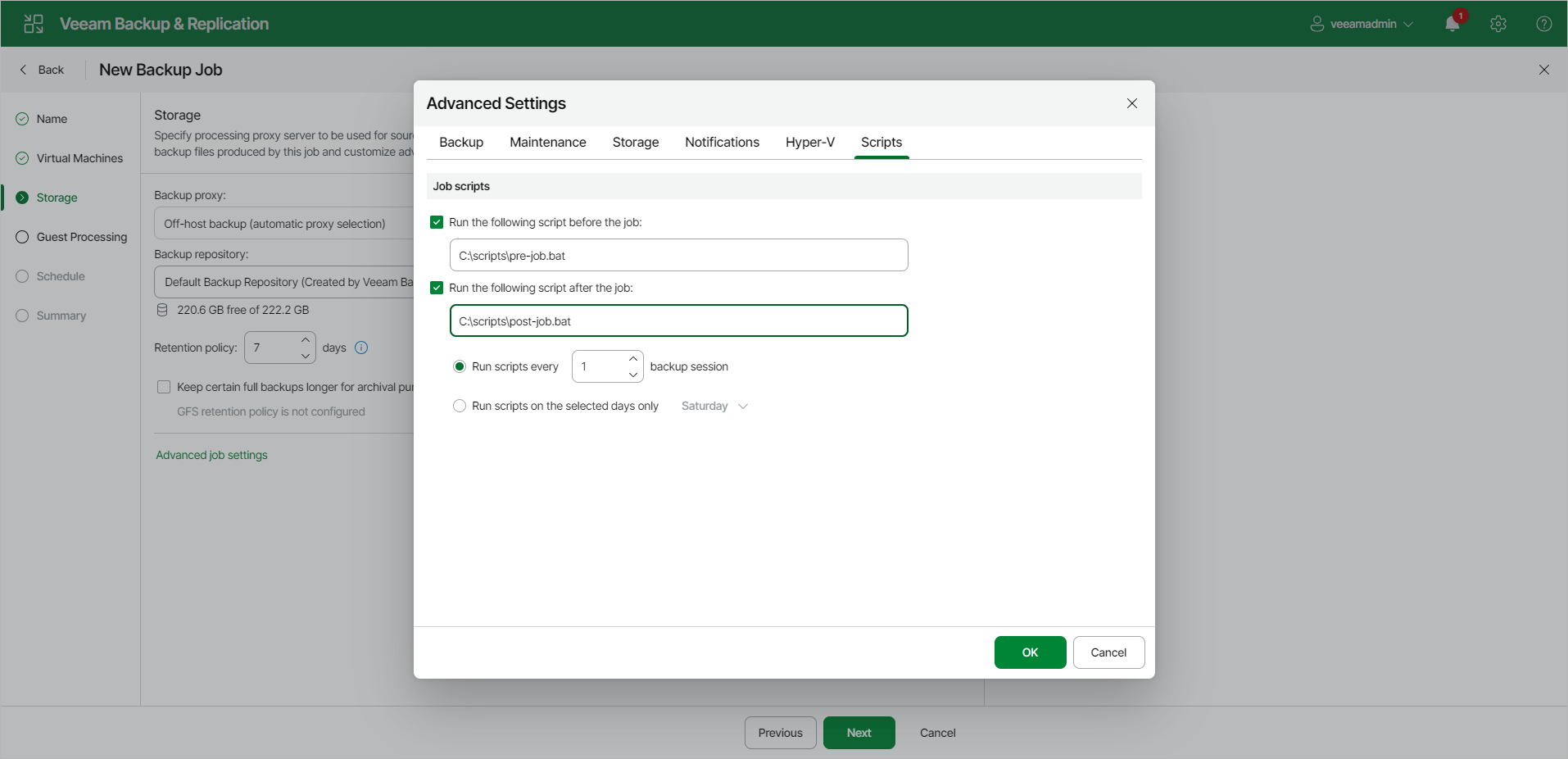Uncheck run script after the job
Viewport: 1568px width, 759px height.
[x=437, y=288]
